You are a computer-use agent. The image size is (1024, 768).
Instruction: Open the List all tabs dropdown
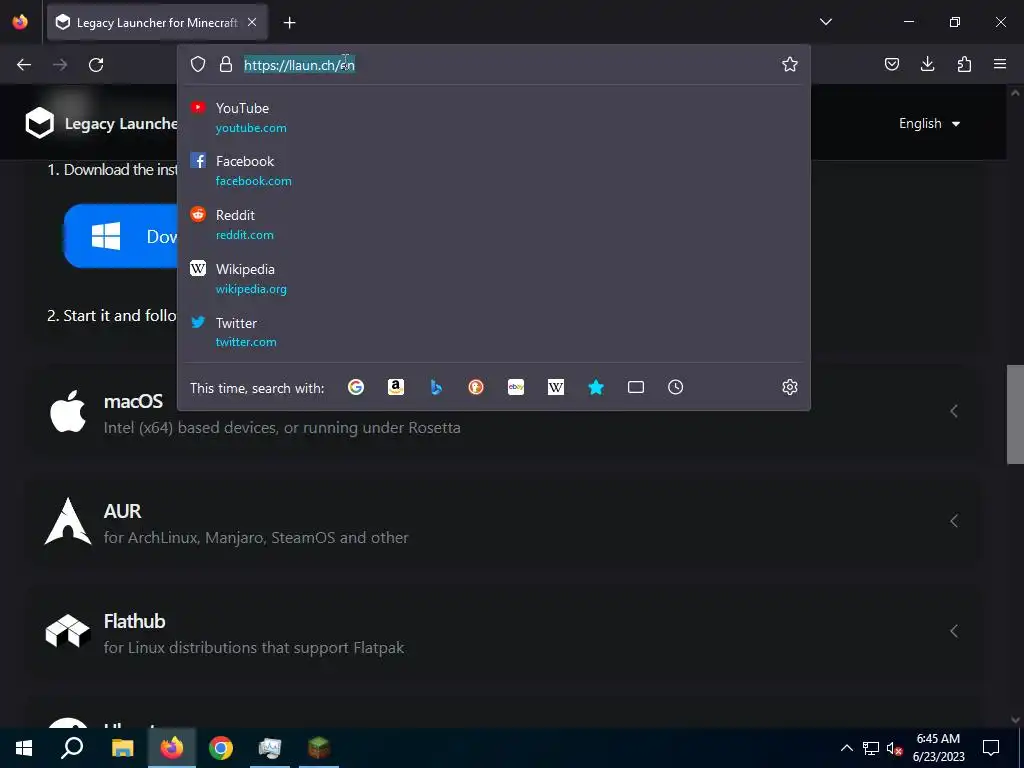coord(825,22)
